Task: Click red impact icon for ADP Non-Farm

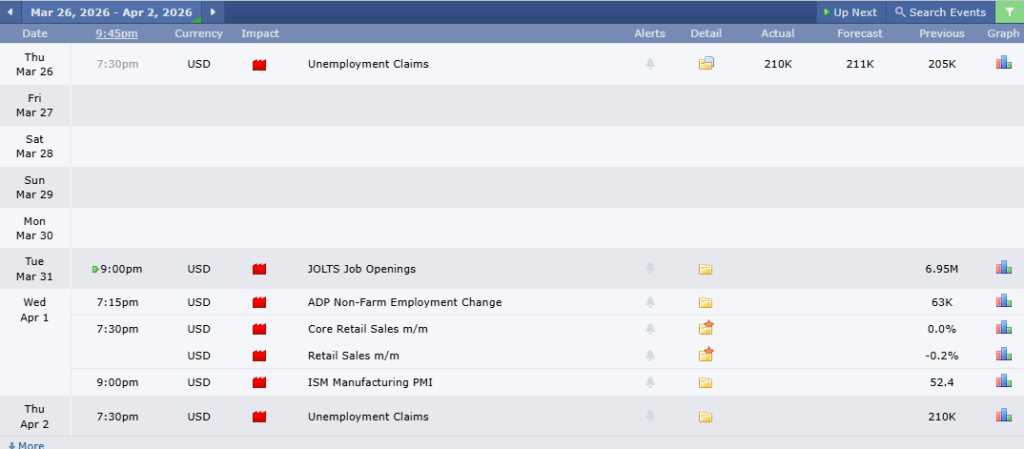Action: (260, 302)
